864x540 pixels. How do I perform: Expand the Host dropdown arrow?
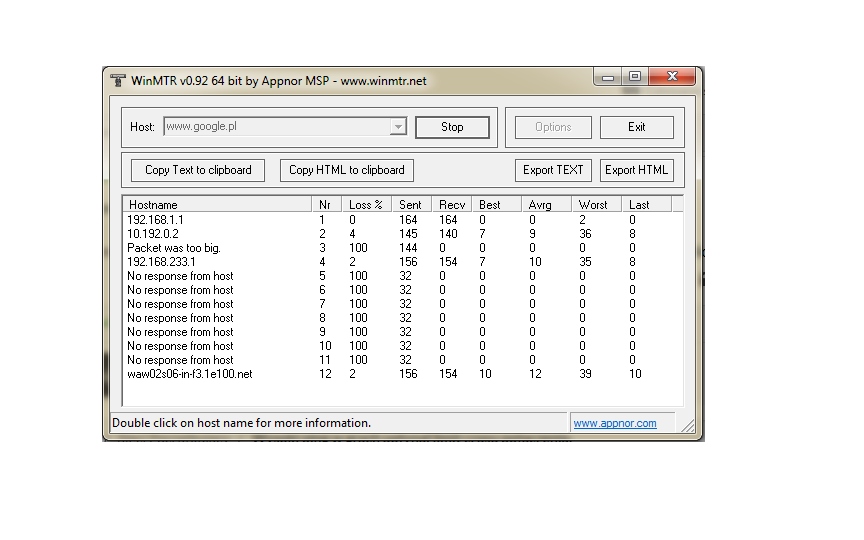tap(398, 127)
